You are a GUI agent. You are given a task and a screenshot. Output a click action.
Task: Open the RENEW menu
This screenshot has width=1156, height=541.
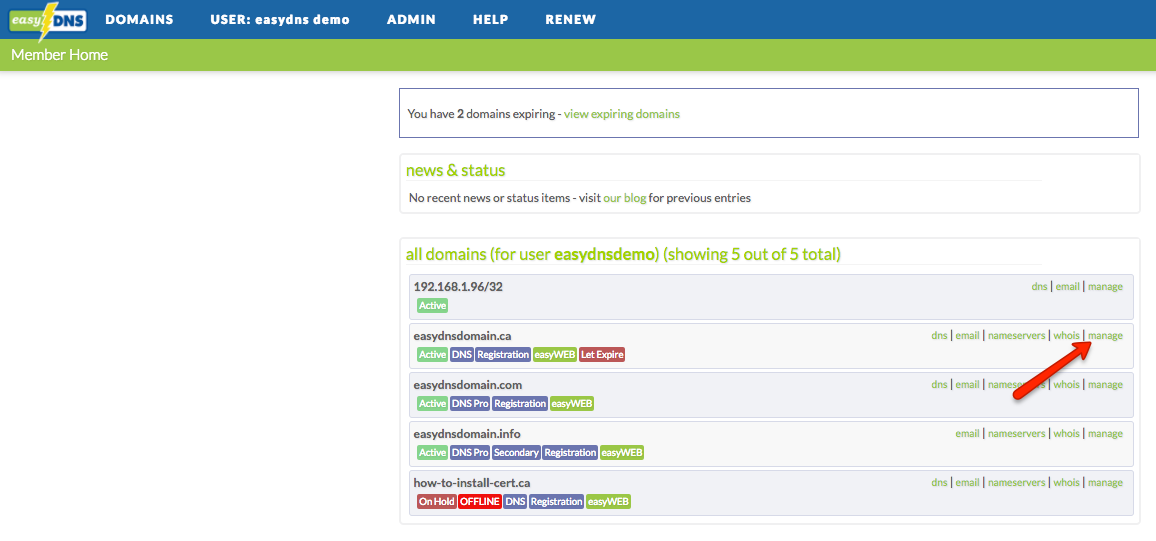[571, 20]
